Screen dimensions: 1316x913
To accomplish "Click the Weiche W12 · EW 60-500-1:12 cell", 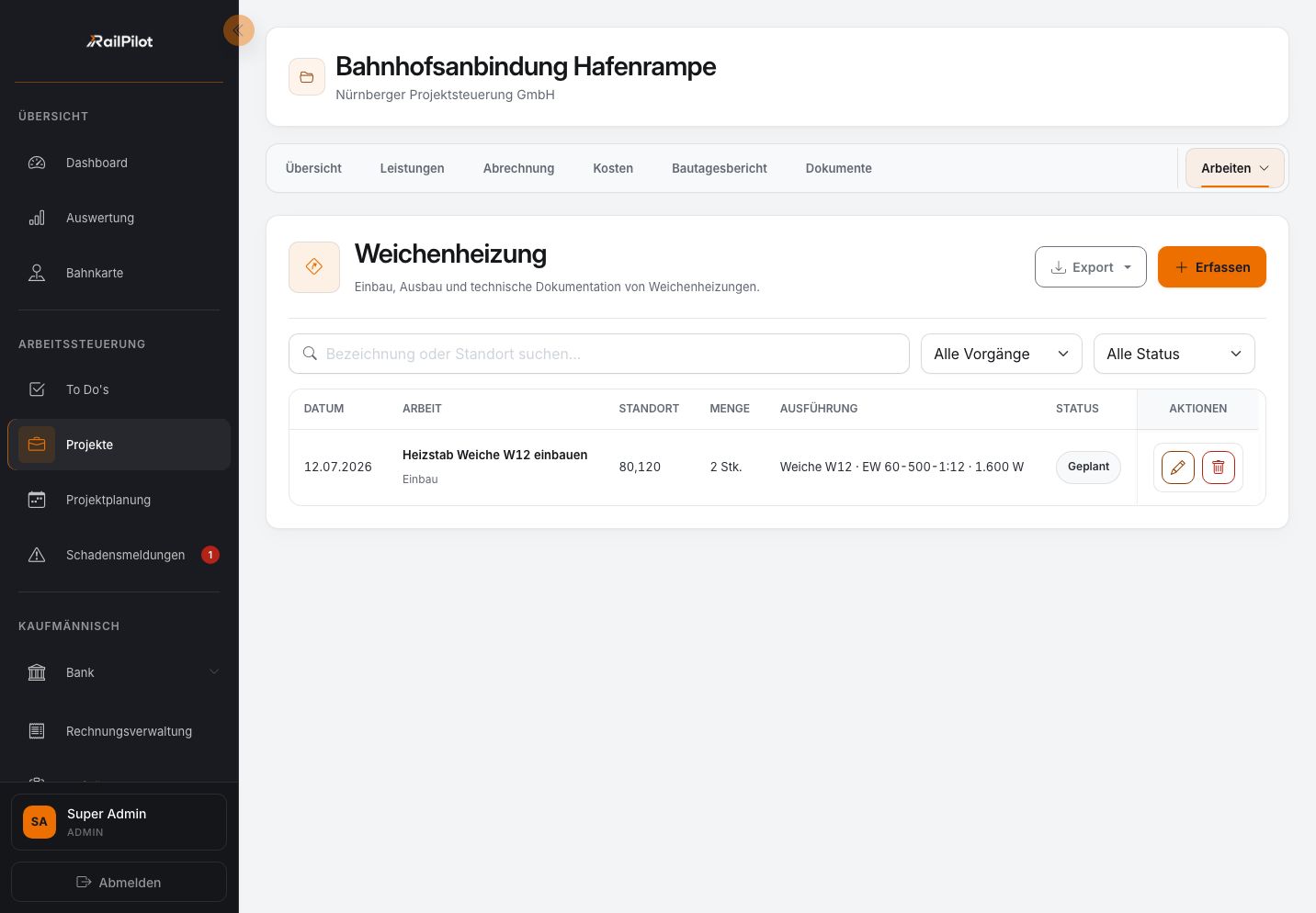I will pos(902,467).
